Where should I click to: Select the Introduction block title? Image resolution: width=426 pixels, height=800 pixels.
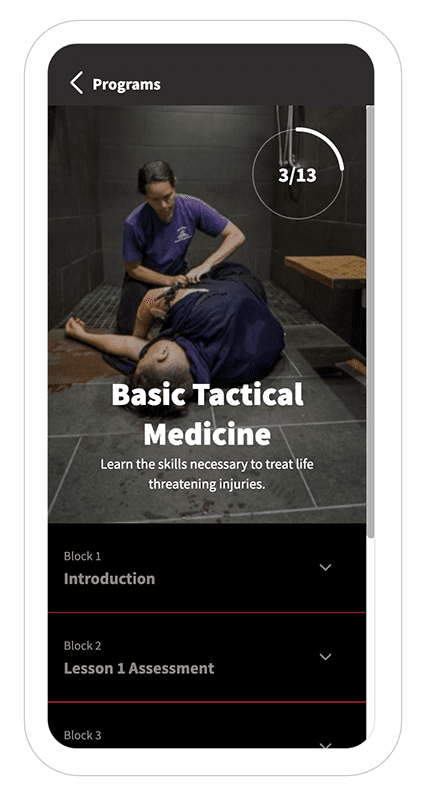coord(109,579)
